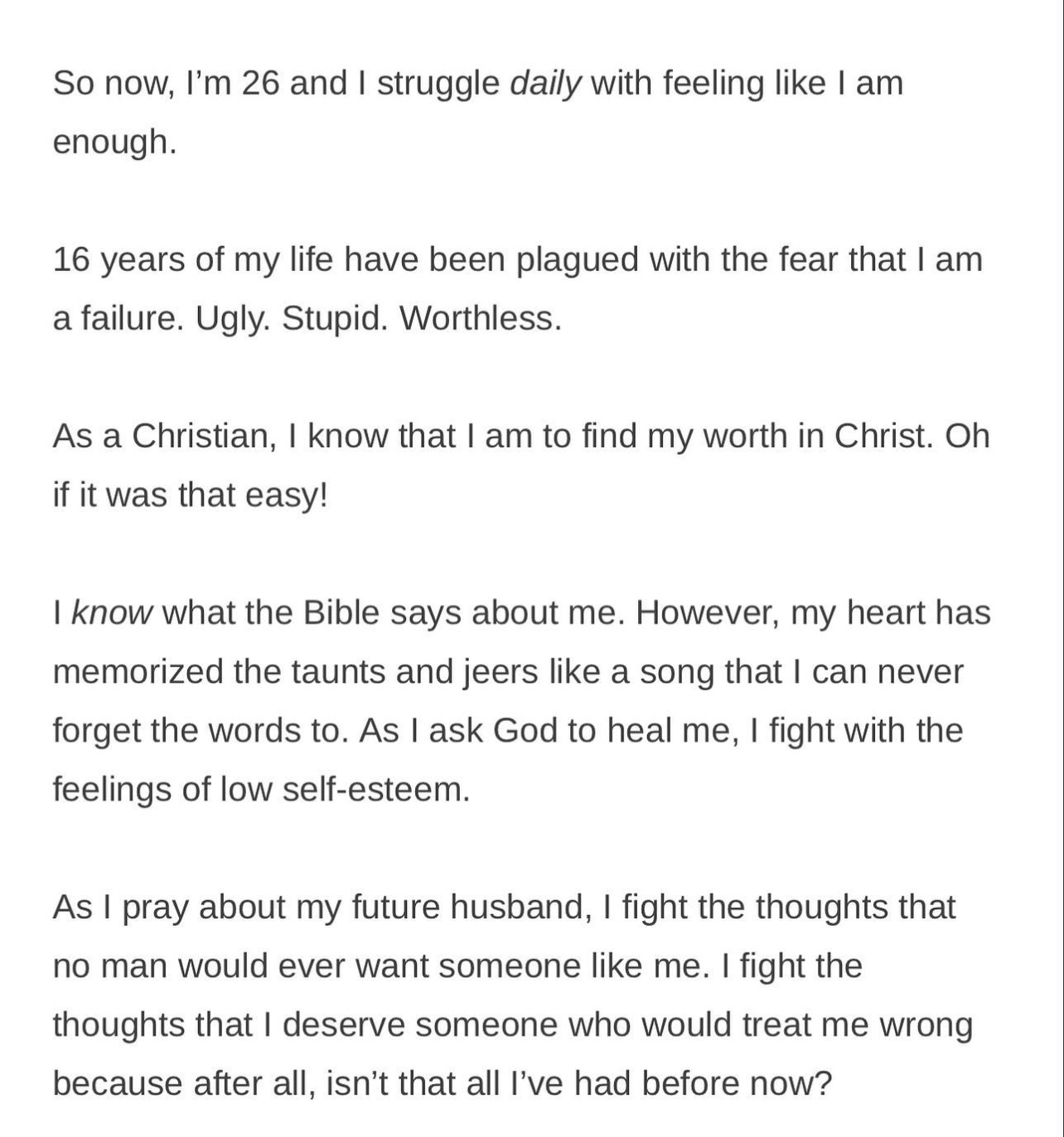Click the word "Worthless."
Screen dimensions: 1064x1137
pos(481,318)
